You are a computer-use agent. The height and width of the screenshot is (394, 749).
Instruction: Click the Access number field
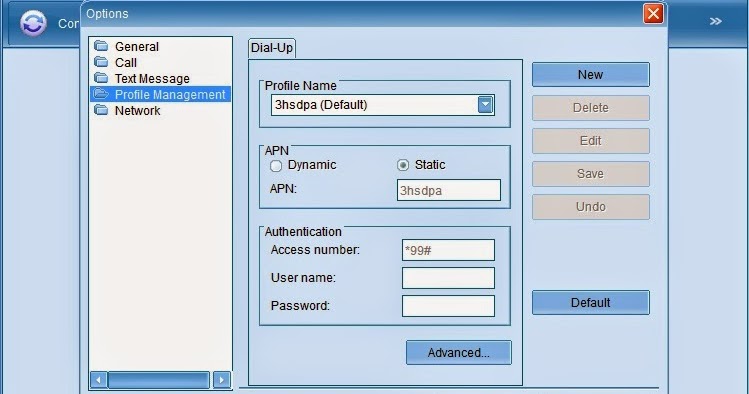448,250
